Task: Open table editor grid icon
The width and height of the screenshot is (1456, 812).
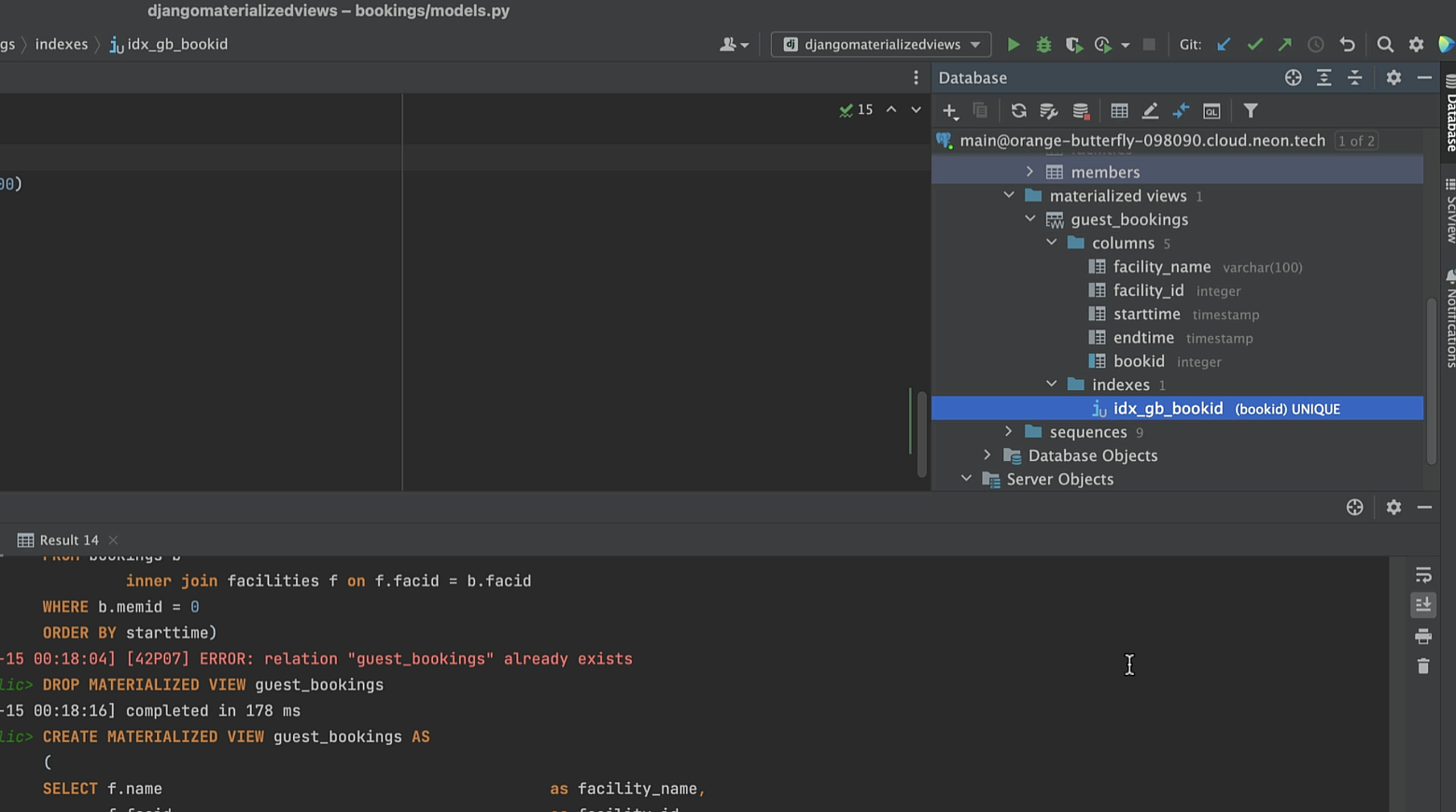Action: (x=1119, y=111)
